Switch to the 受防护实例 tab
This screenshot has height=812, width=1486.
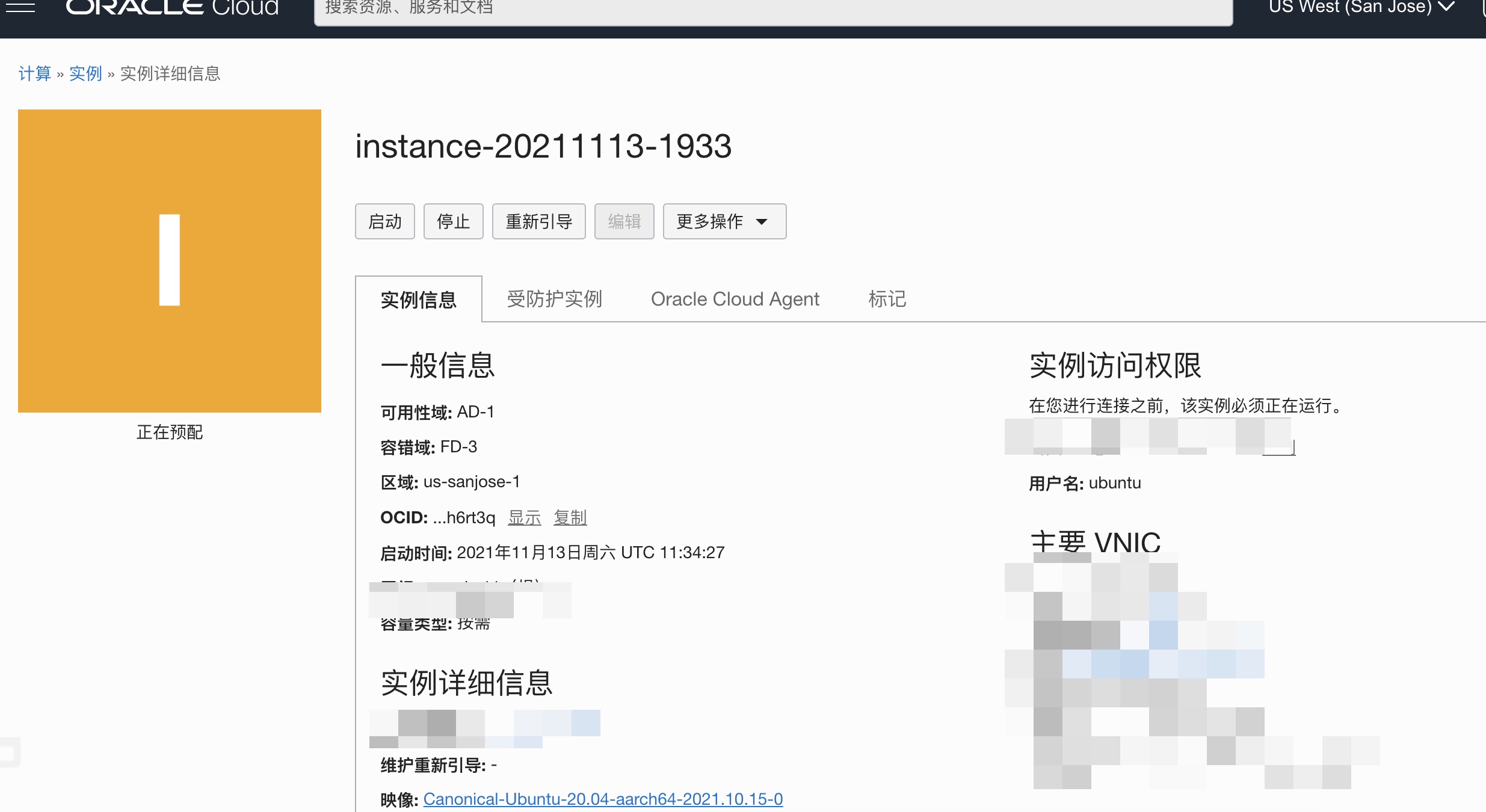554,299
